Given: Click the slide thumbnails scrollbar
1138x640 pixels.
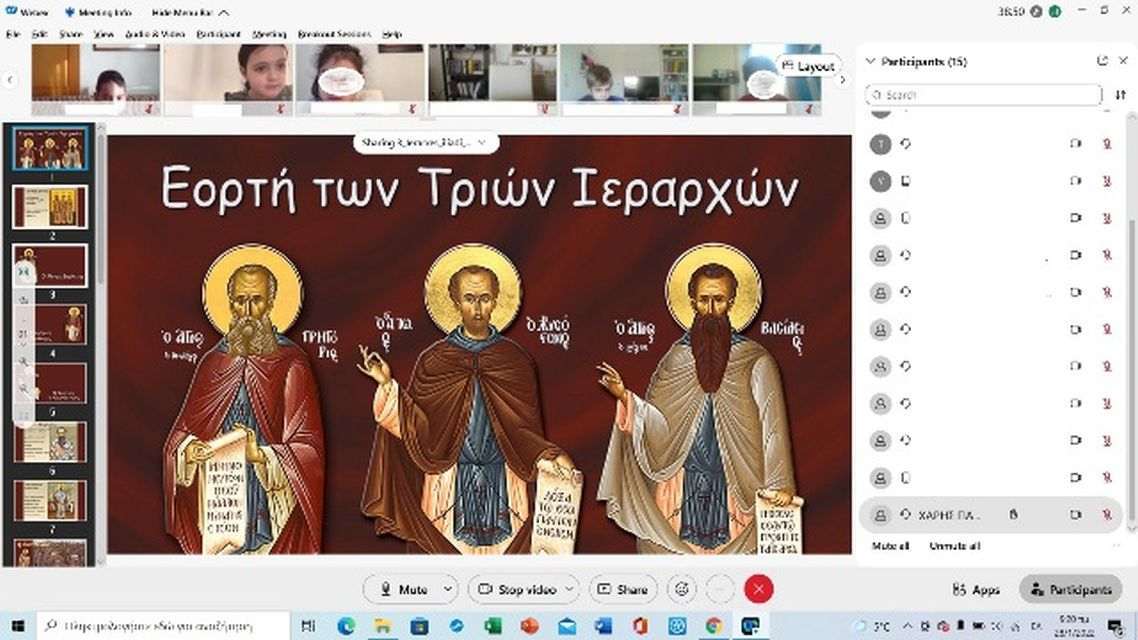Looking at the screenshot, I should click(x=101, y=210).
